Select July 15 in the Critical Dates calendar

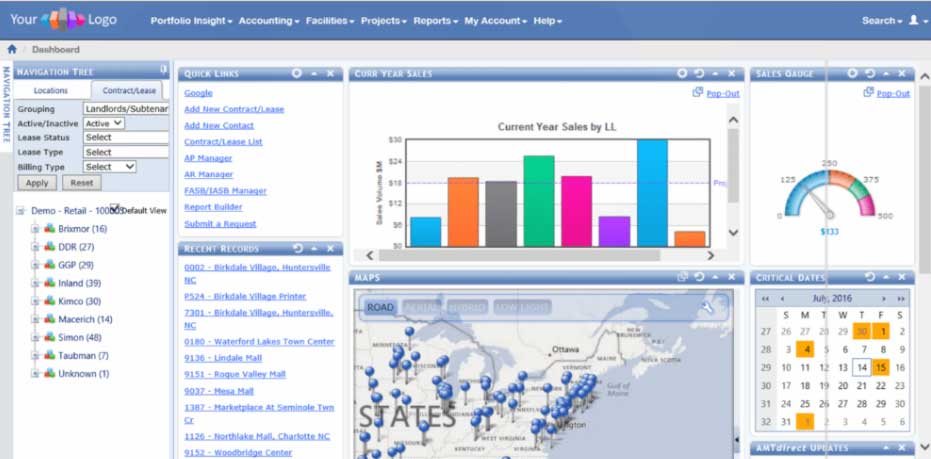880,367
